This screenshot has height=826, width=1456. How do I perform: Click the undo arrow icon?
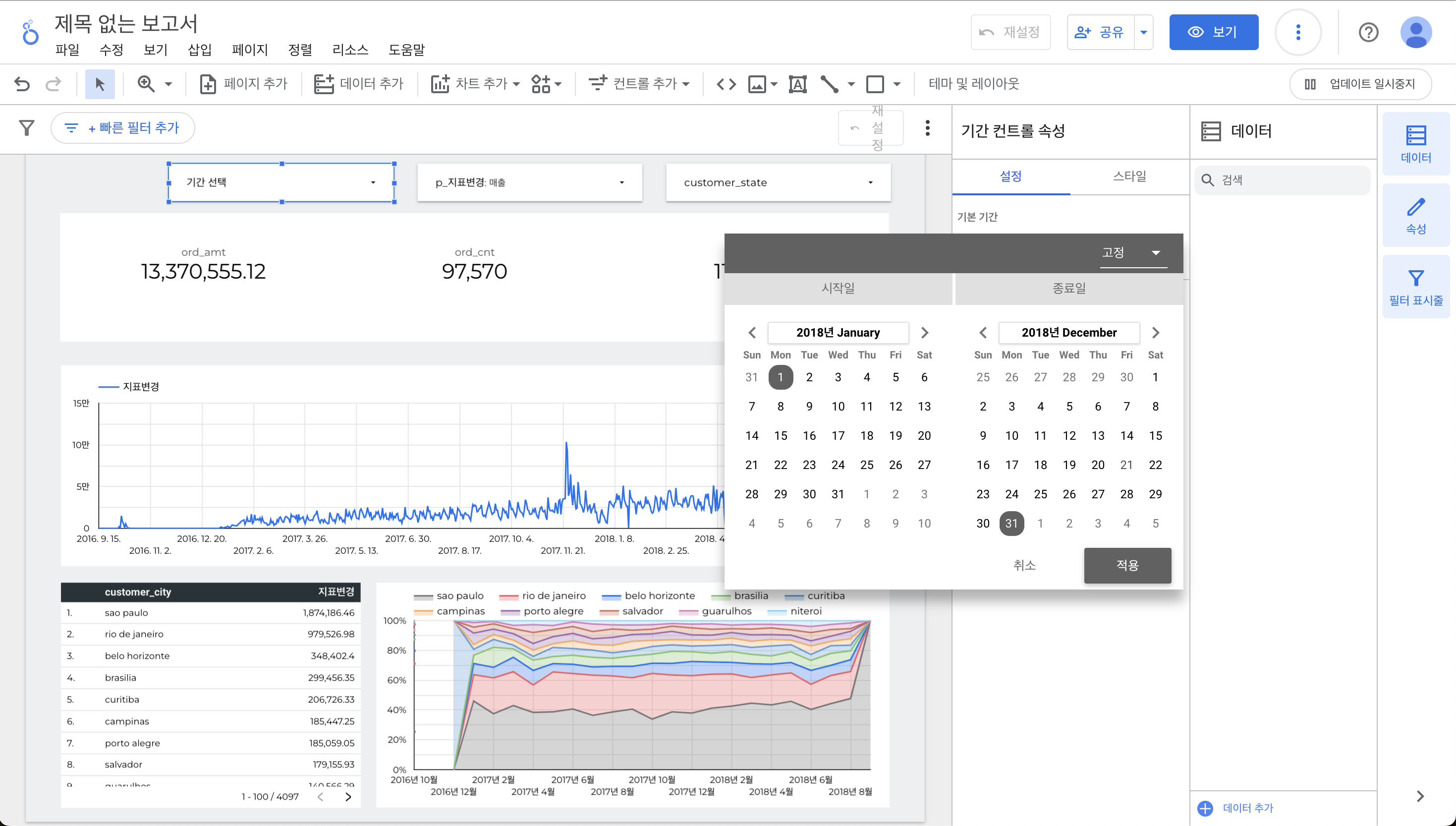22,84
